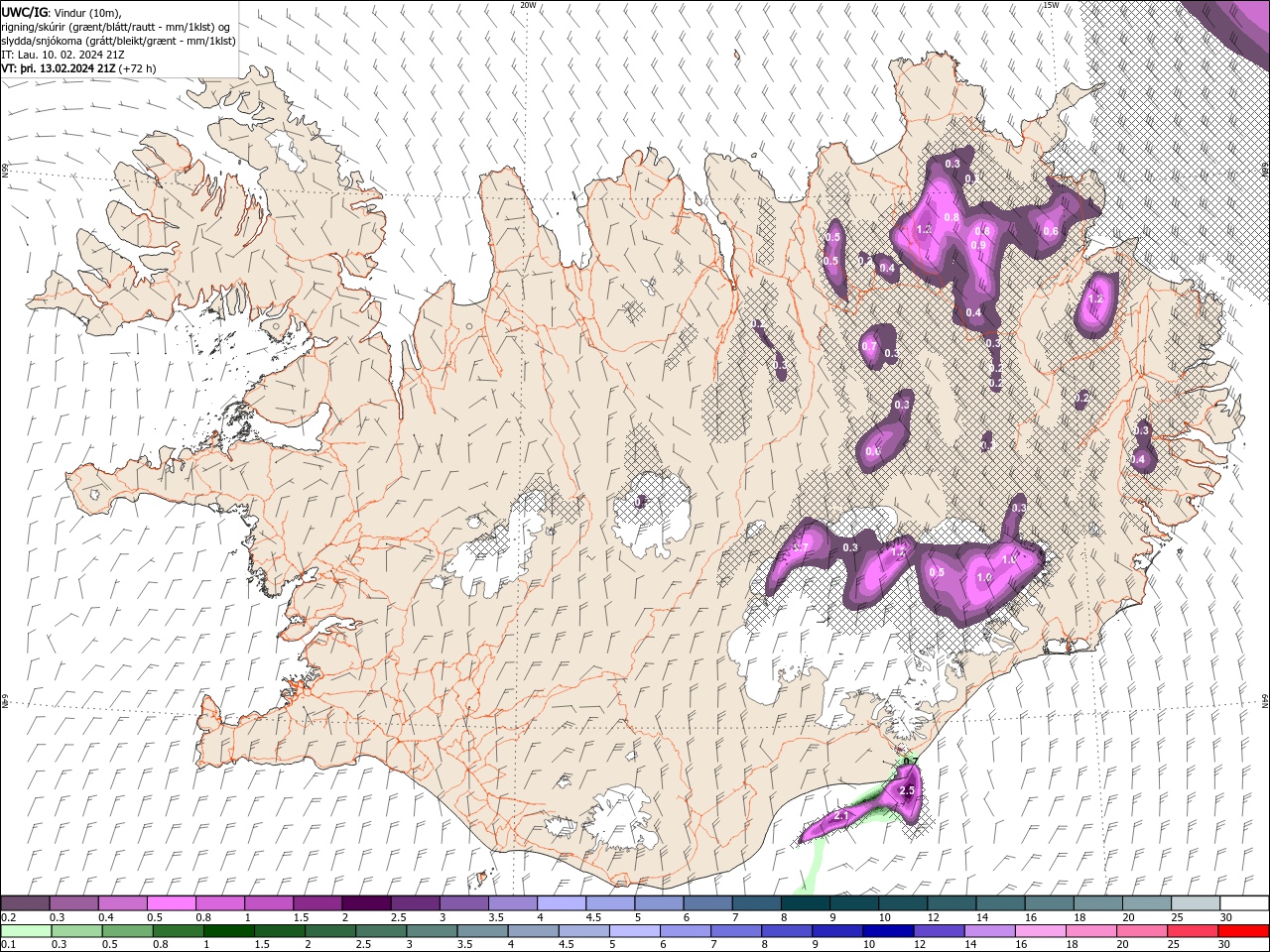Click the '15W' longitude label

pos(1051,5)
